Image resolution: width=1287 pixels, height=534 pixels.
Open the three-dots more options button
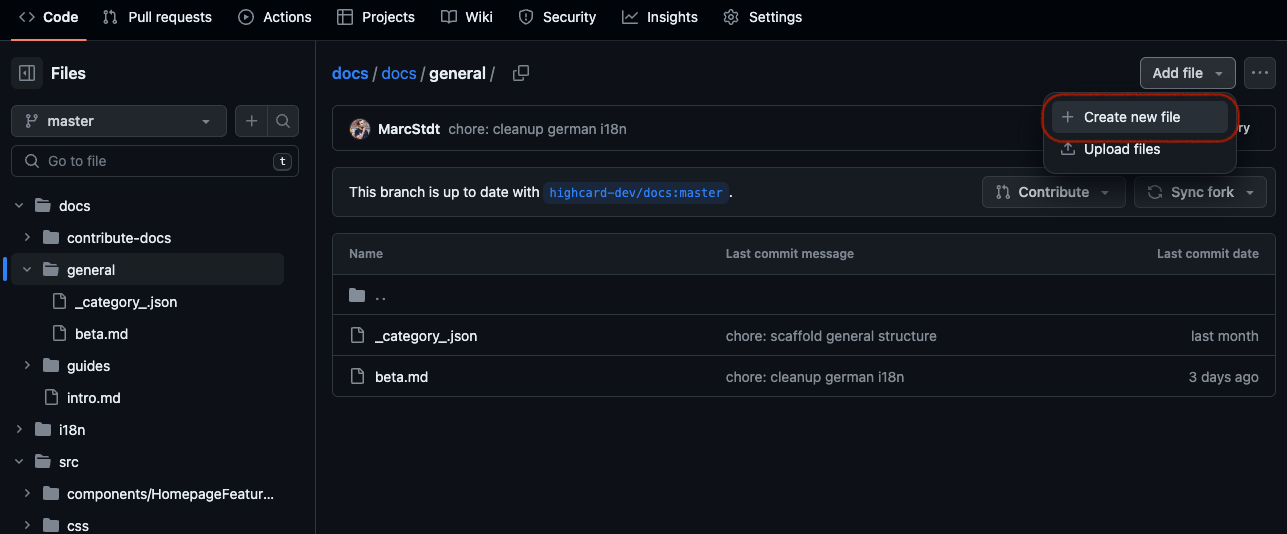[1259, 73]
